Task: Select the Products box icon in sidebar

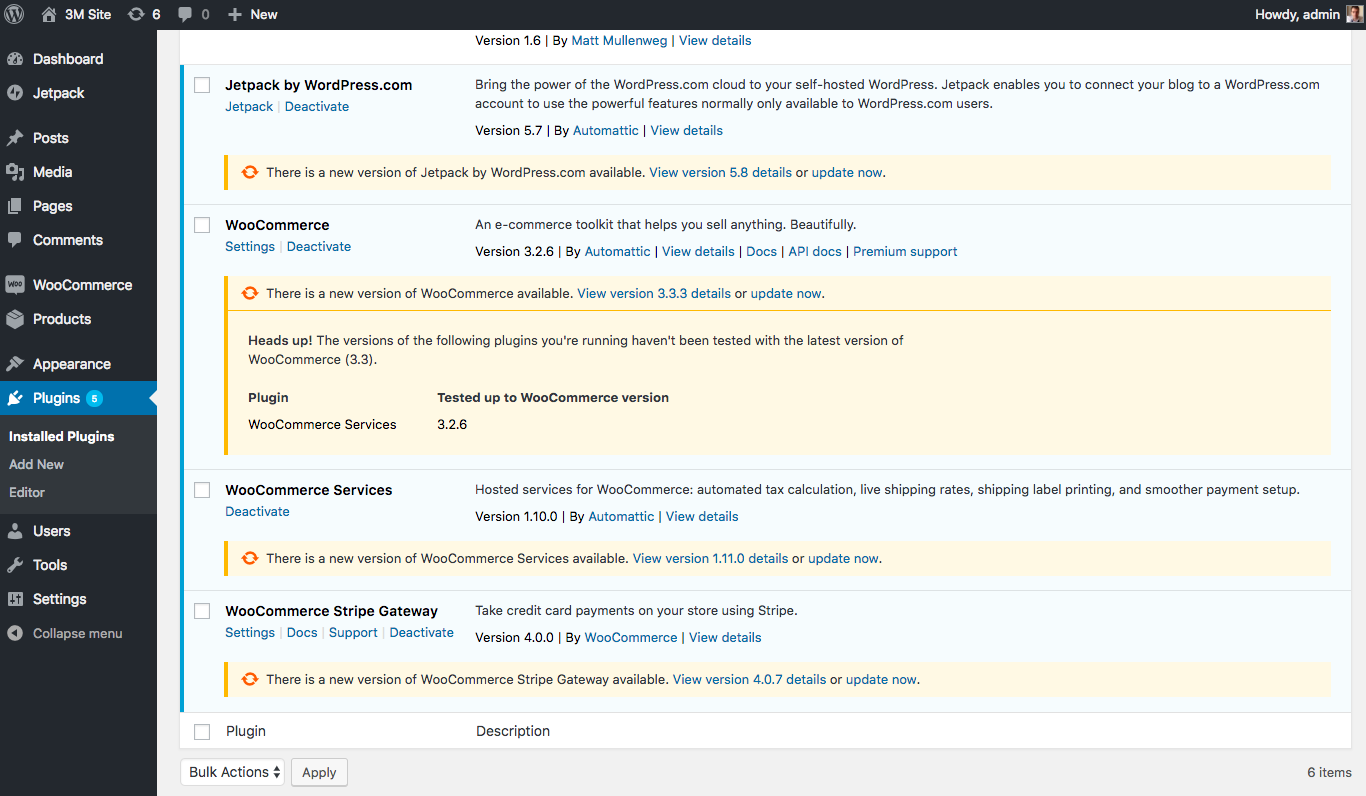Action: tap(15, 319)
